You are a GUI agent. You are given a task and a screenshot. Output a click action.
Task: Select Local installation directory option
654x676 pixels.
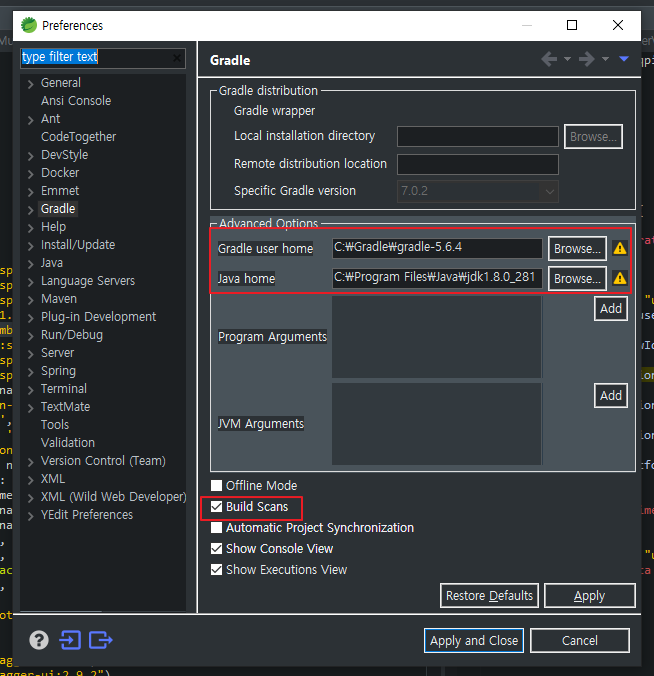304,136
